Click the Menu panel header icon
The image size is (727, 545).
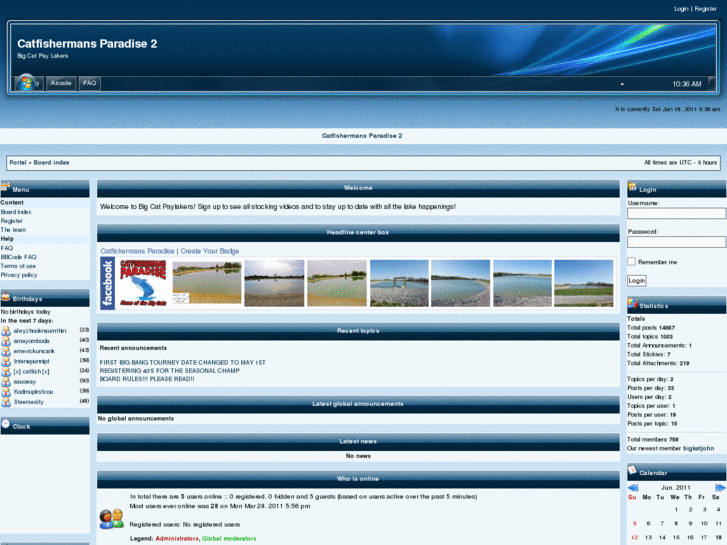click(6, 187)
